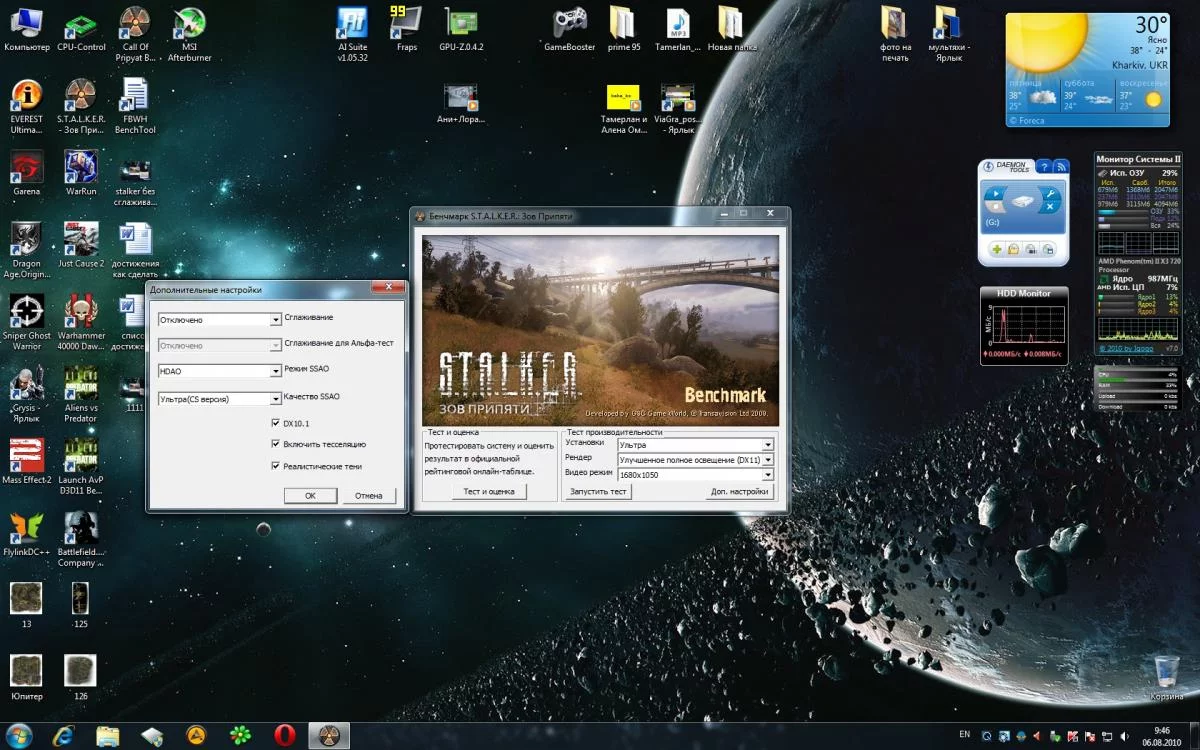
Task: Open the MSI Afterburner desktop icon
Action: pos(188,24)
